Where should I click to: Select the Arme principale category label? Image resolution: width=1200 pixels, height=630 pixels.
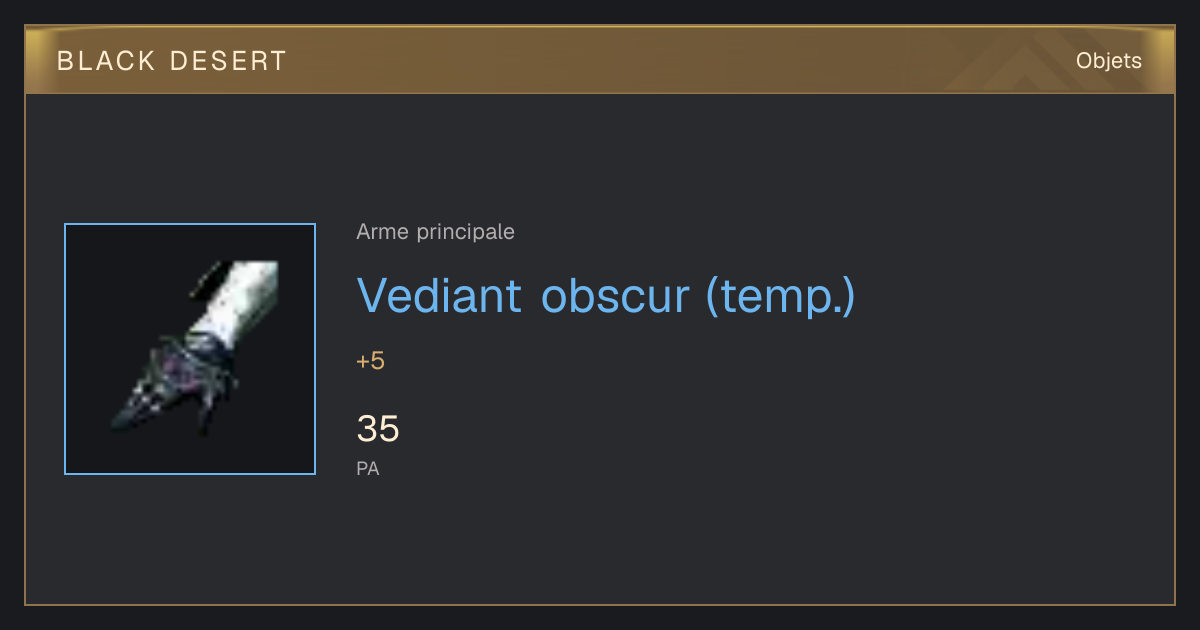click(436, 232)
